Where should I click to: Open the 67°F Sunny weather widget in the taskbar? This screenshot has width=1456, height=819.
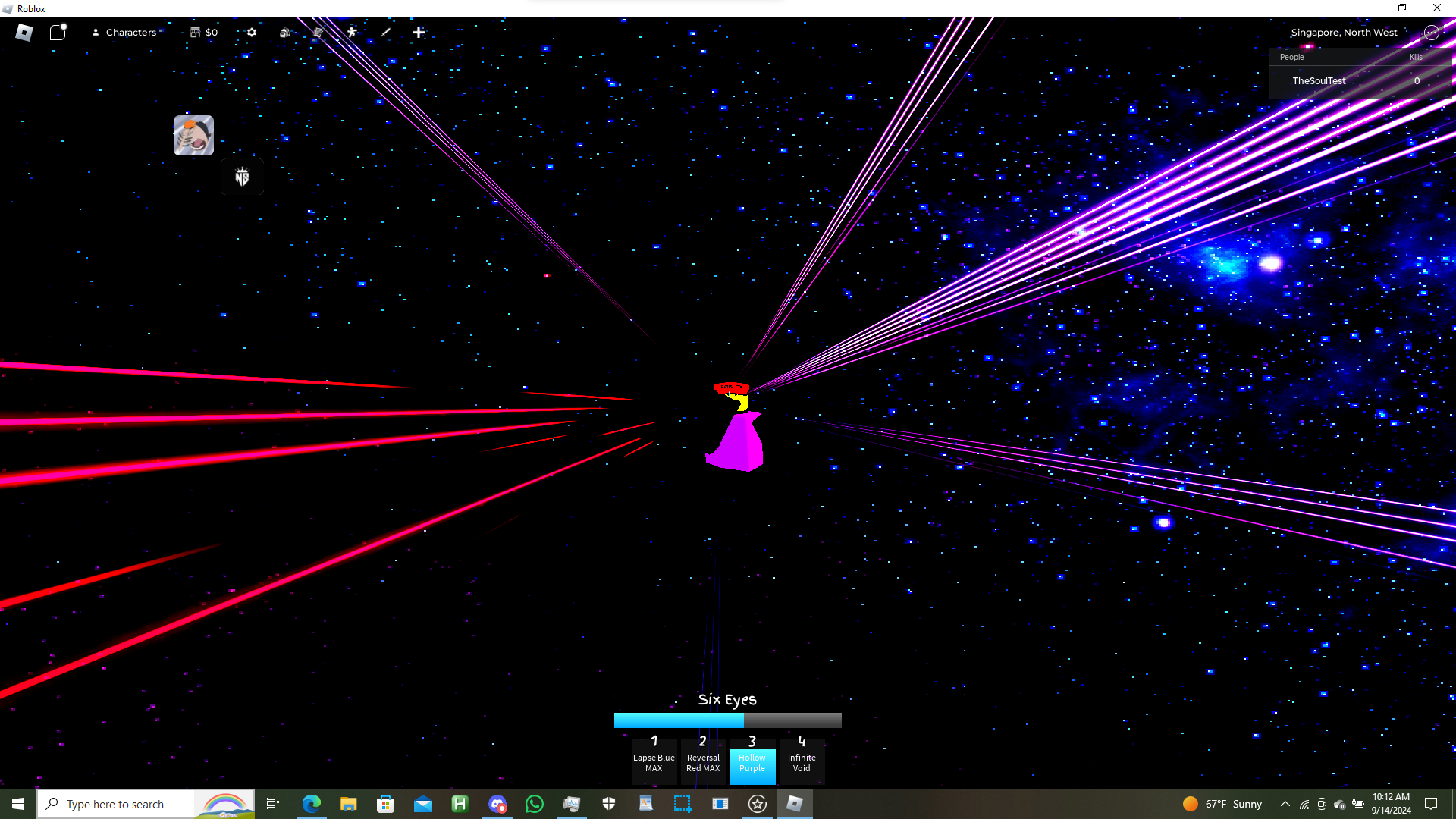pos(1222,804)
